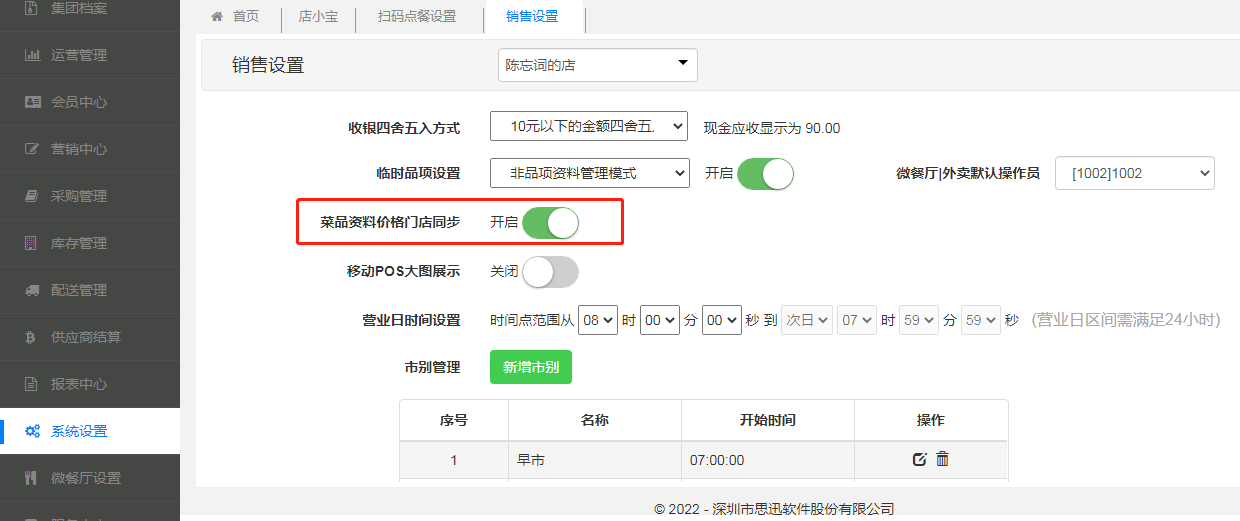1240x521 pixels.
Task: Click the green 新增市别 button
Action: click(x=530, y=367)
